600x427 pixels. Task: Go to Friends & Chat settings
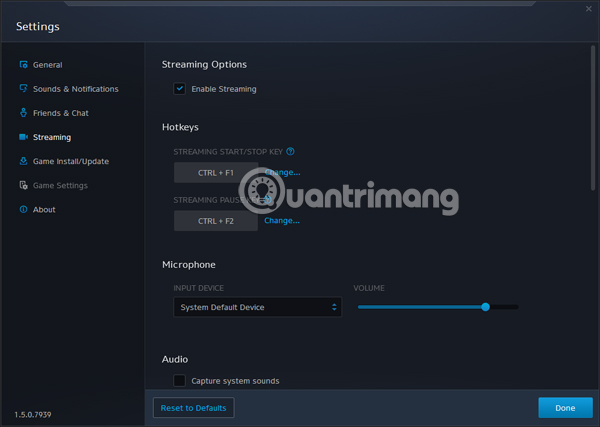click(60, 113)
